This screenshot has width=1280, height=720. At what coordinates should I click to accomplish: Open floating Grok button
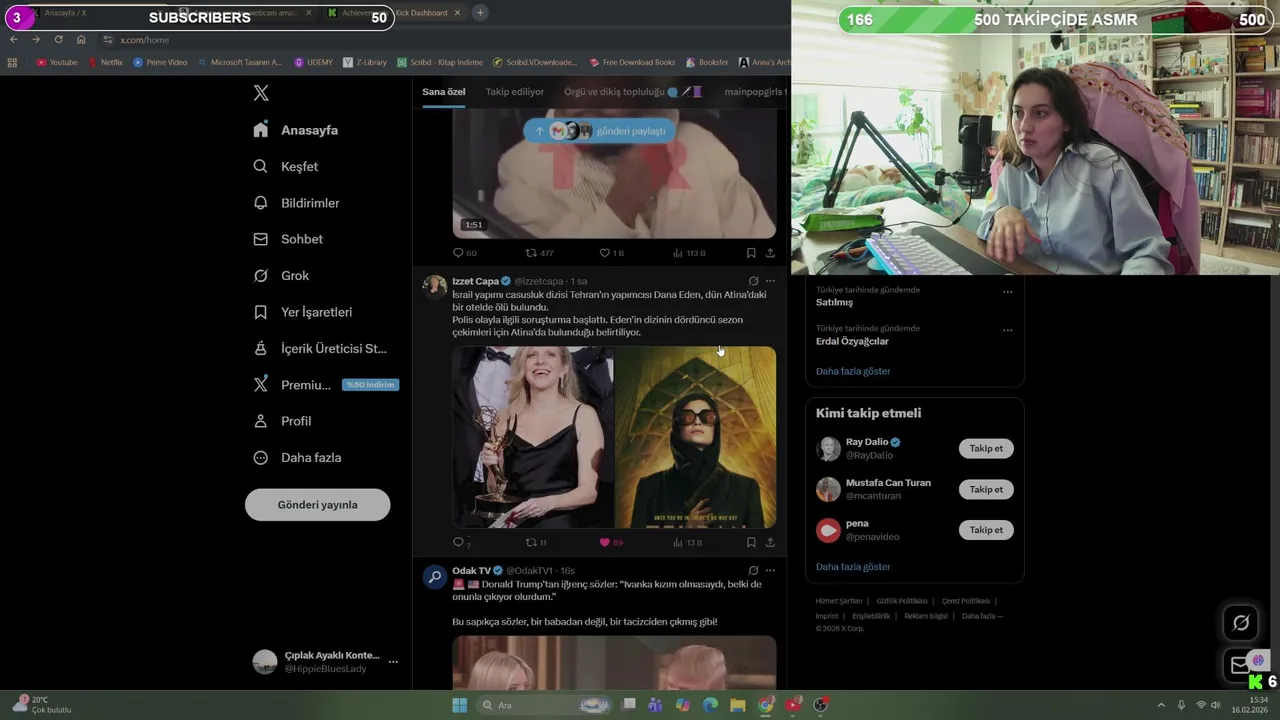1241,623
